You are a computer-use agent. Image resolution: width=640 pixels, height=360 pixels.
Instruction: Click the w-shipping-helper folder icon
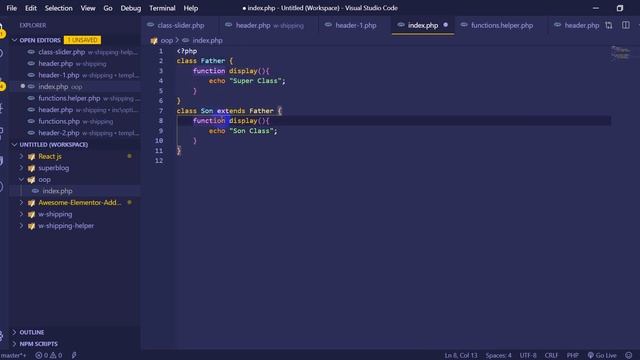[31, 226]
